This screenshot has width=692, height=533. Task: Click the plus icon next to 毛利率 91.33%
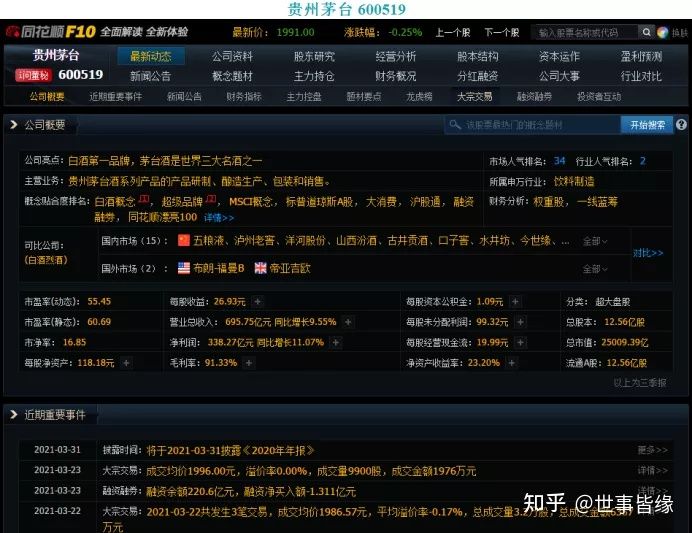pyautogui.click(x=249, y=363)
